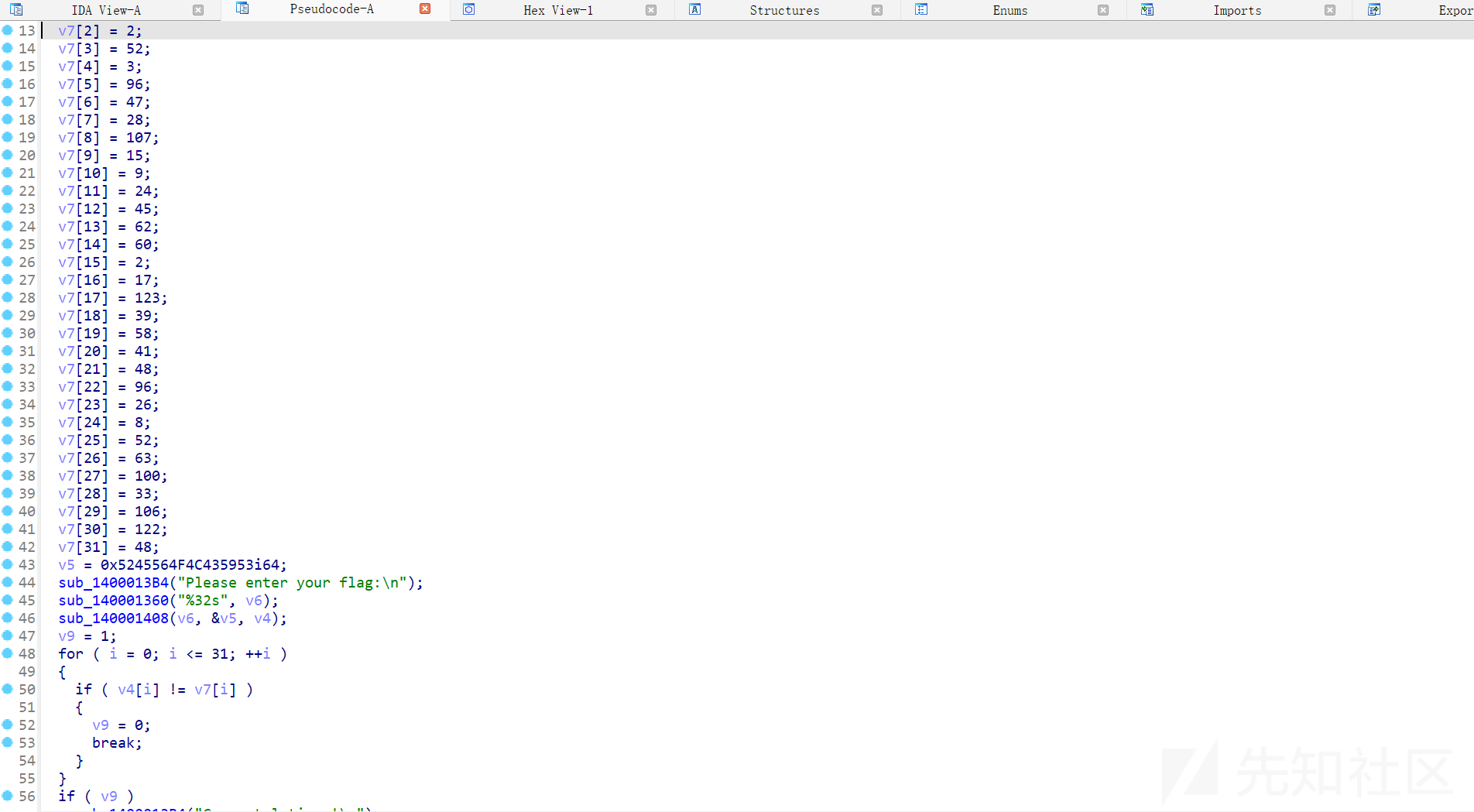Click the if ( v9 ) statement
The height and width of the screenshot is (812, 1474).
click(96, 797)
